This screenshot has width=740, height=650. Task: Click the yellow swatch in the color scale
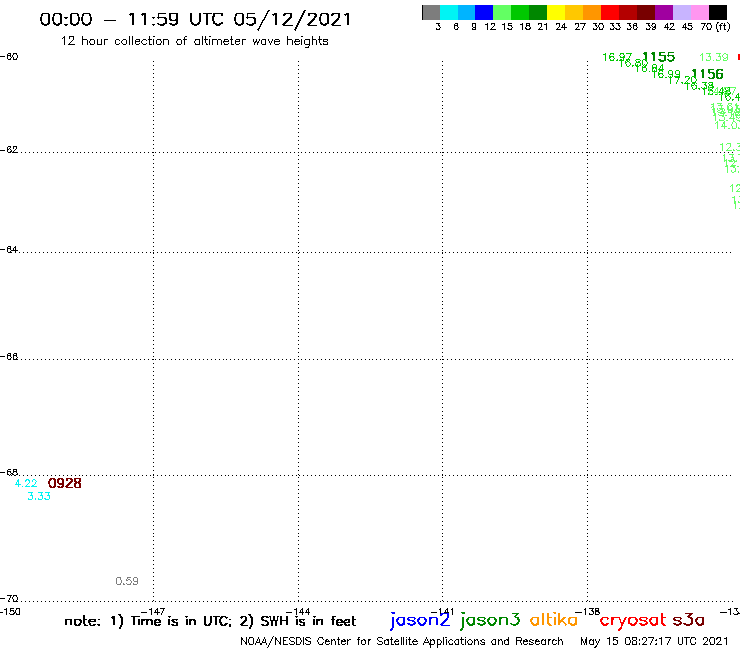[556, 12]
